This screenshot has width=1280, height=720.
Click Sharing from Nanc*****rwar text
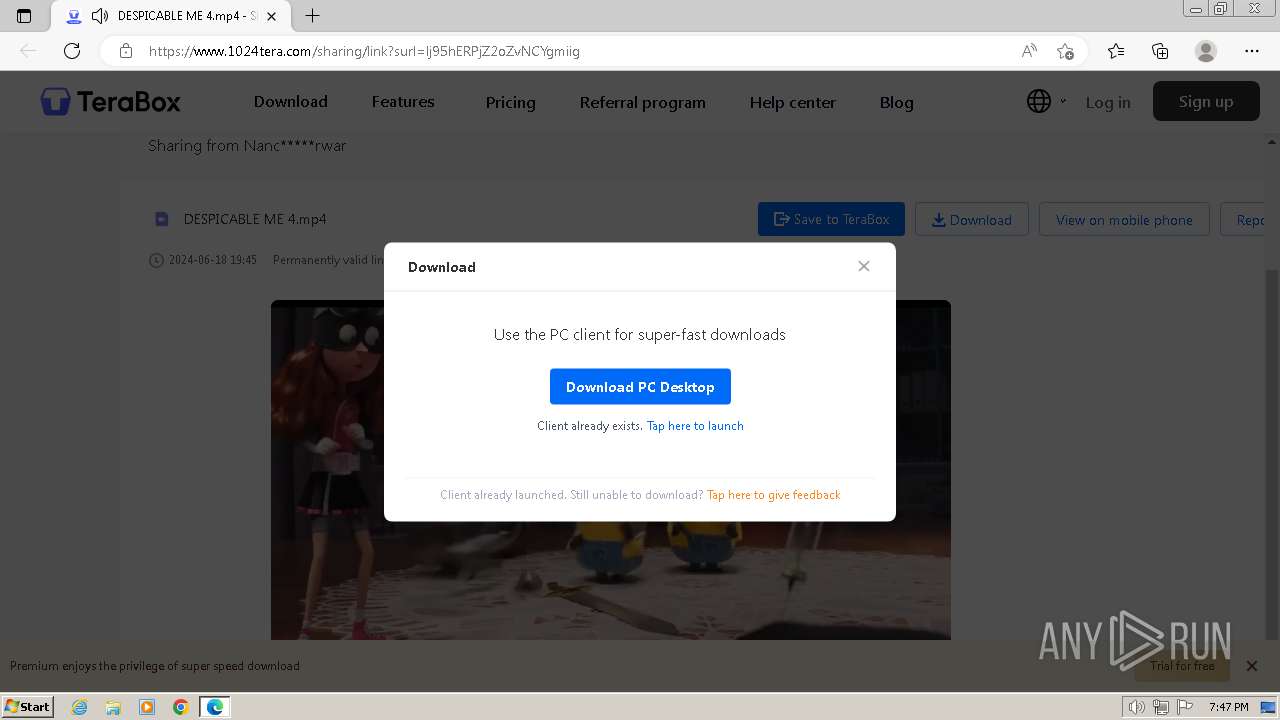[x=247, y=146]
